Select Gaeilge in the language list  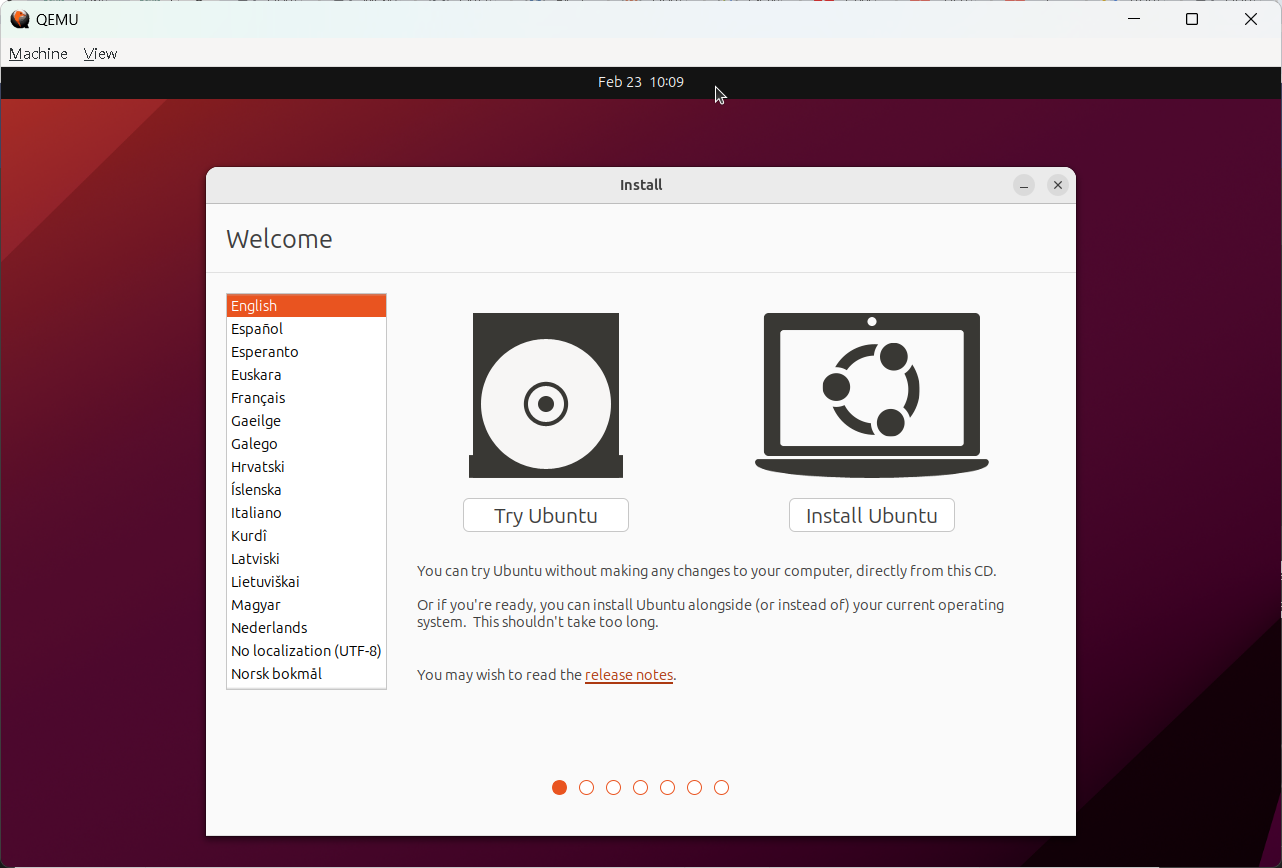[306, 421]
